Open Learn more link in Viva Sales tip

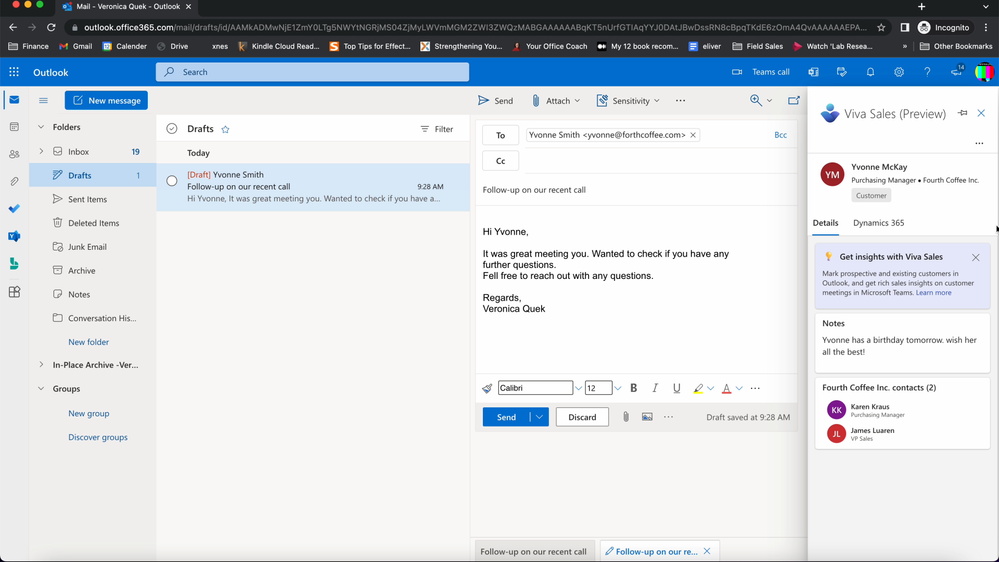click(933, 292)
